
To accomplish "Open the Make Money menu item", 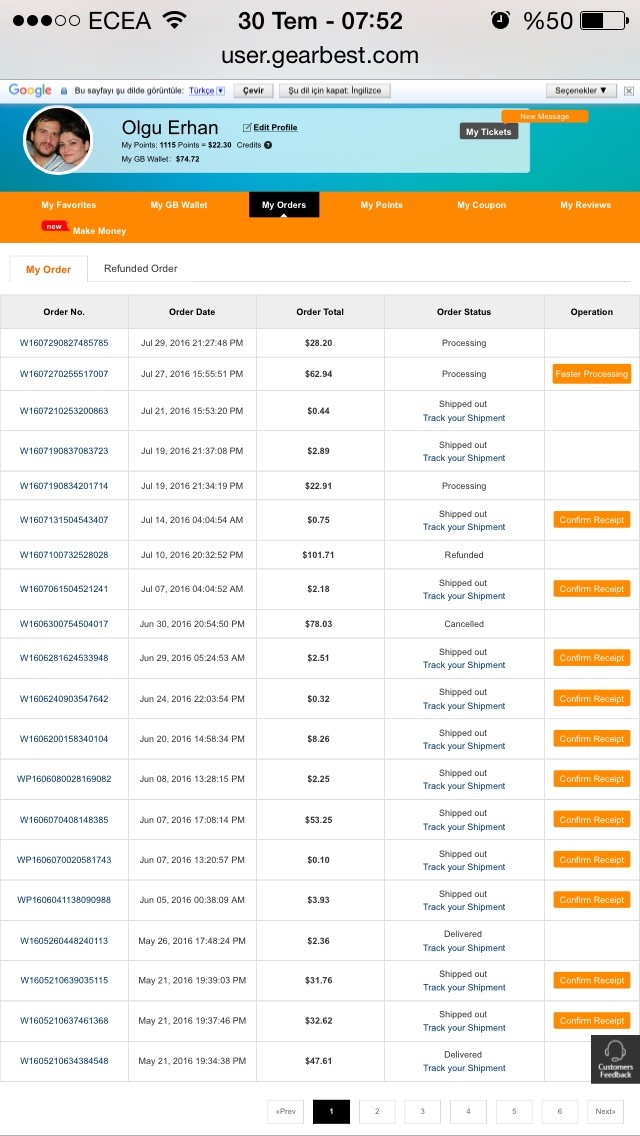I will tap(99, 231).
